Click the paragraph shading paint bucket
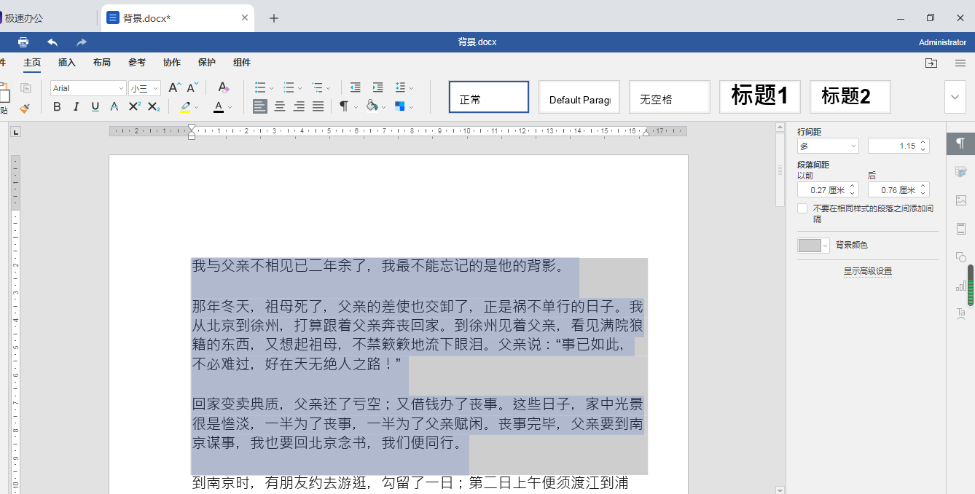 [x=372, y=106]
